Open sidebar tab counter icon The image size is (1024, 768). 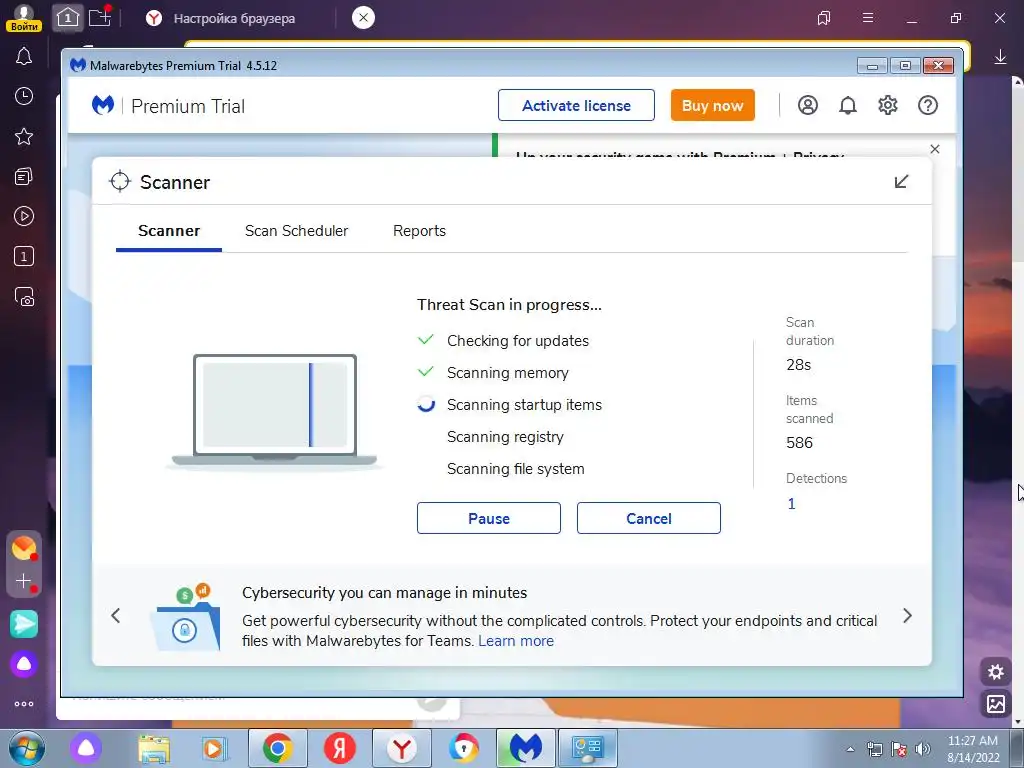tap(24, 256)
